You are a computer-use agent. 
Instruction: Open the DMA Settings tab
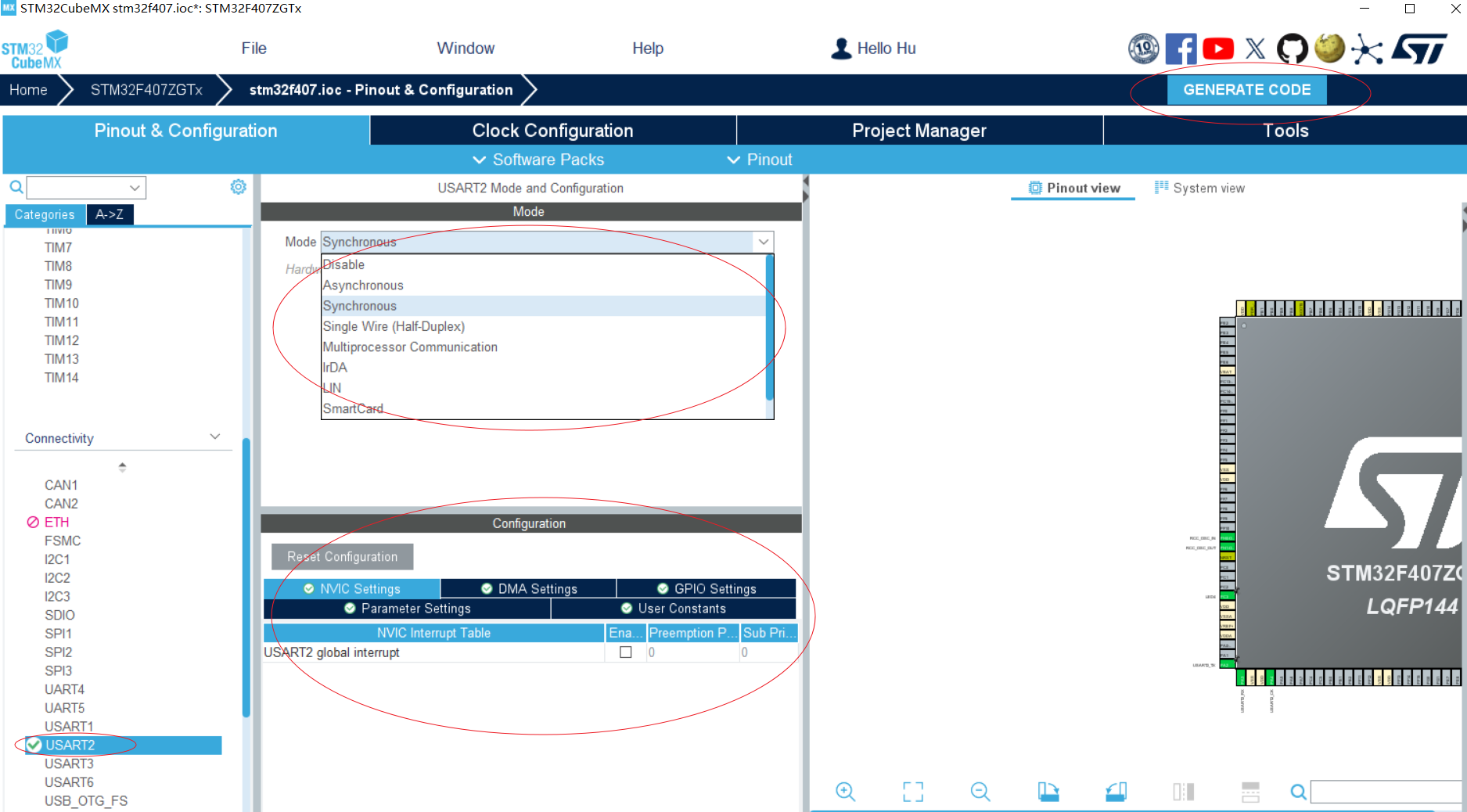click(x=529, y=589)
